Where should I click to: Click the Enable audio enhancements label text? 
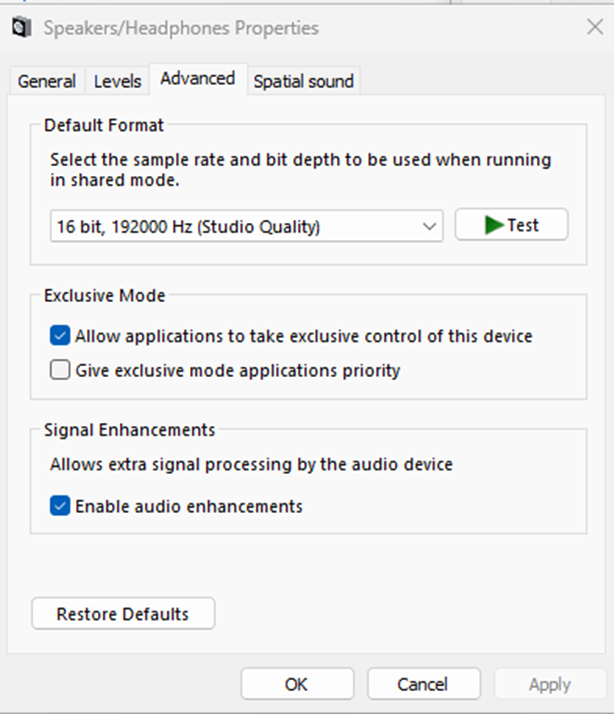click(188, 506)
